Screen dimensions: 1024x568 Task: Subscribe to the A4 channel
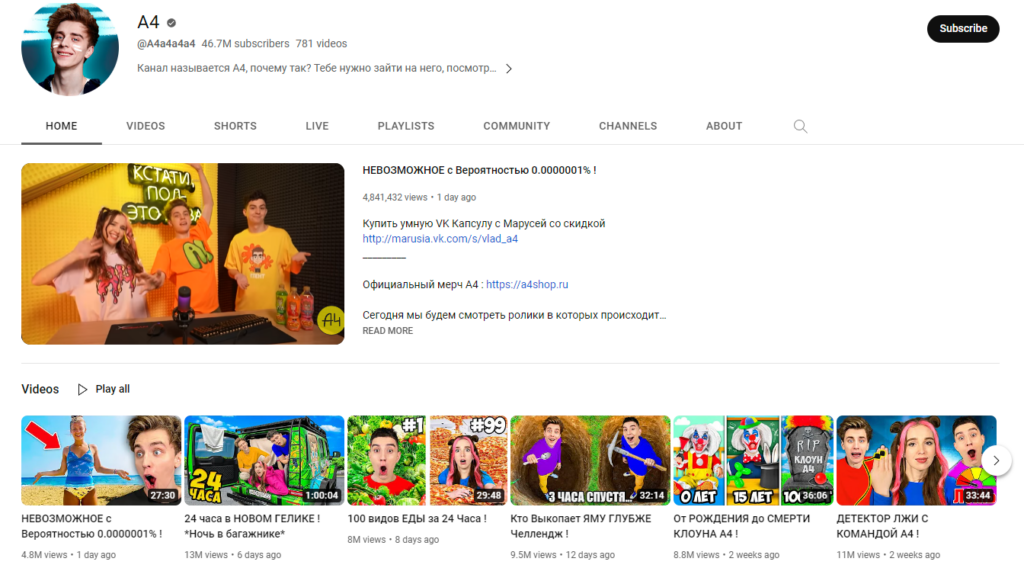pyautogui.click(x=963, y=29)
